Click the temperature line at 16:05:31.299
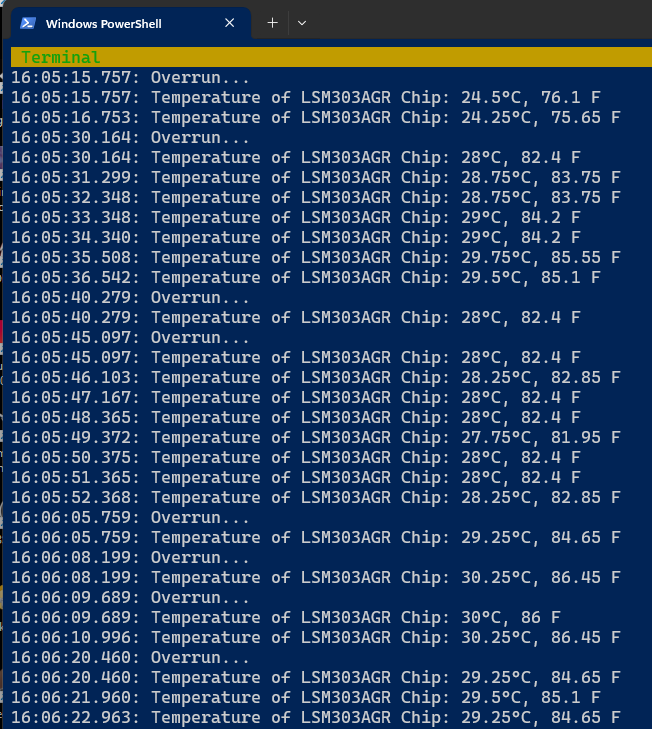 (x=316, y=178)
